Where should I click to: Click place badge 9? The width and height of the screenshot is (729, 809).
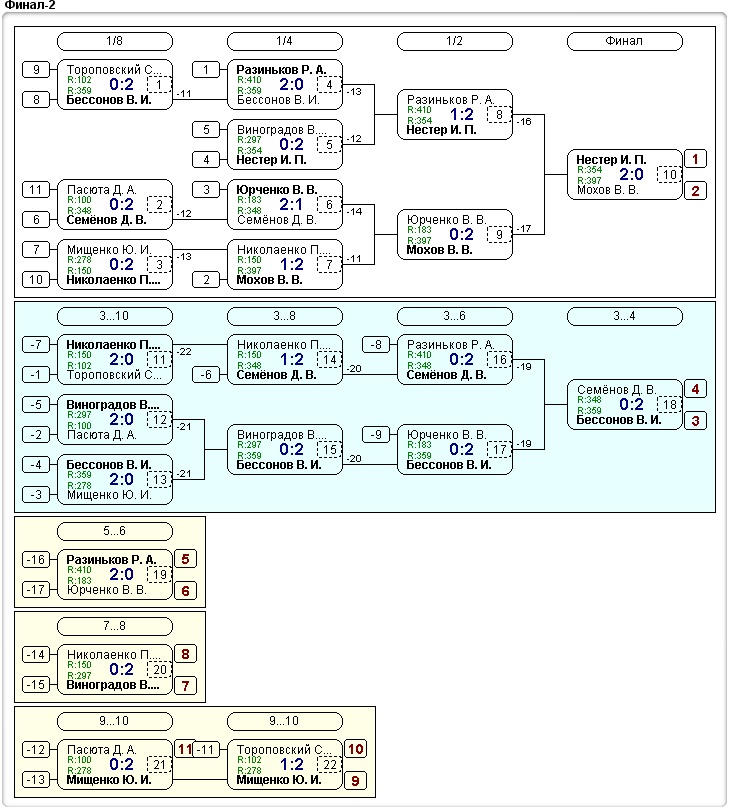pyautogui.click(x=355, y=781)
